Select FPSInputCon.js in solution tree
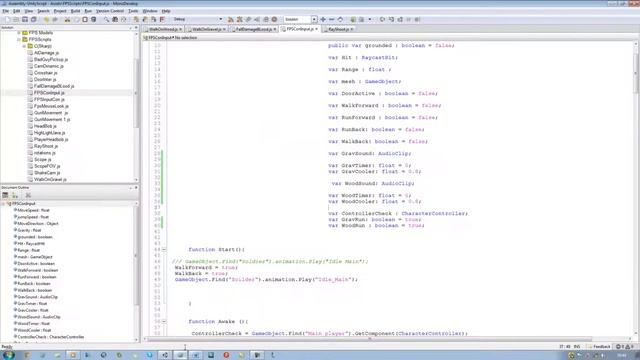640x360 pixels. pos(49,99)
